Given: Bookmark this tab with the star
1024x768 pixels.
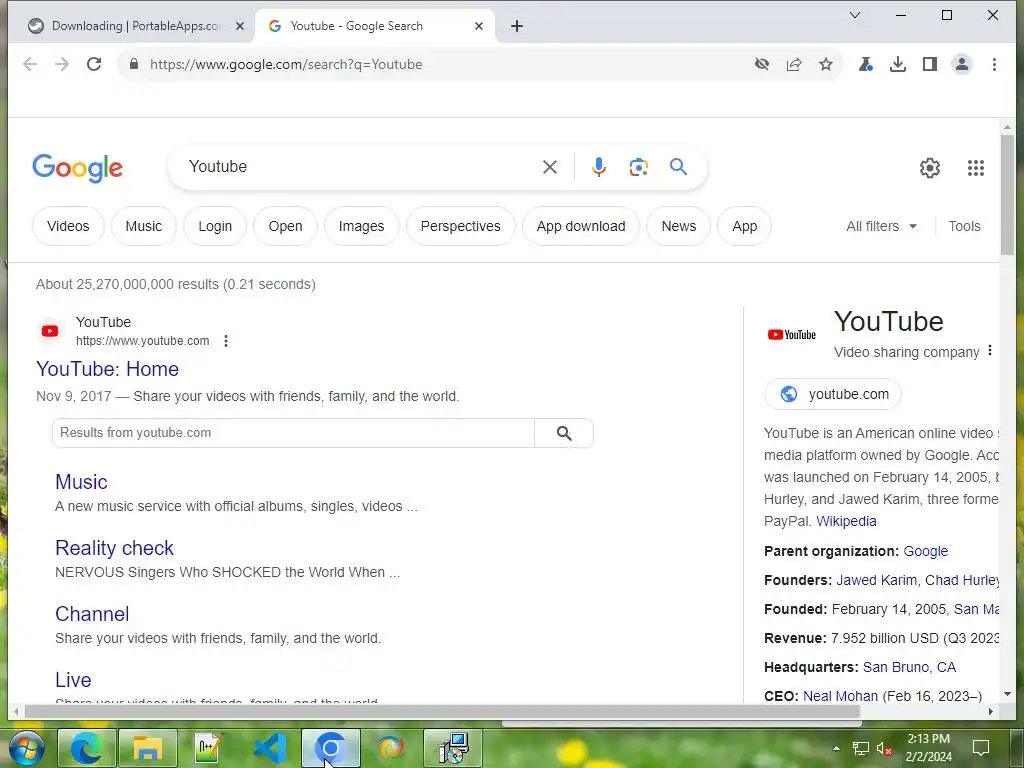Looking at the screenshot, I should click(826, 64).
